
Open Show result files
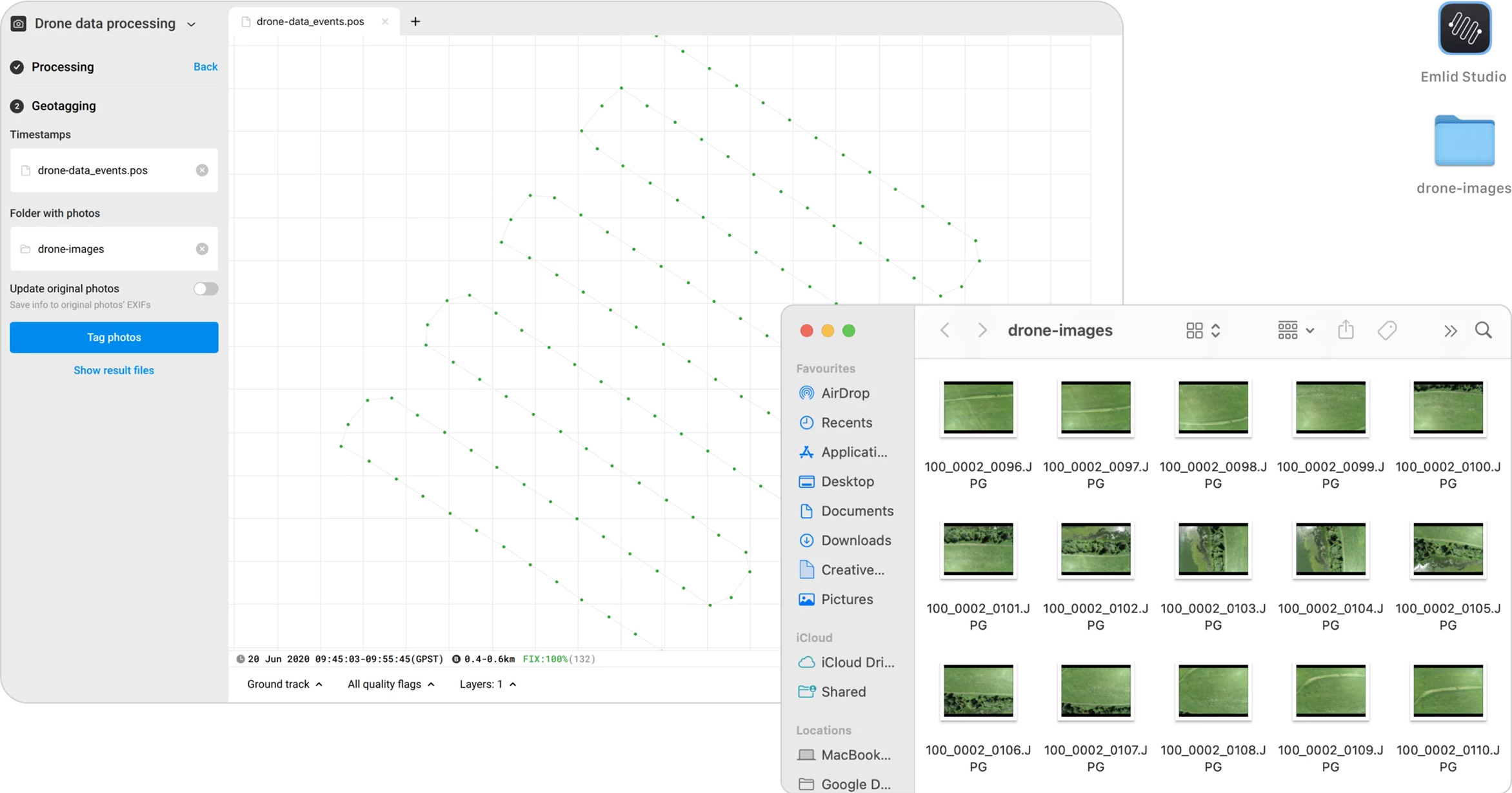(114, 370)
